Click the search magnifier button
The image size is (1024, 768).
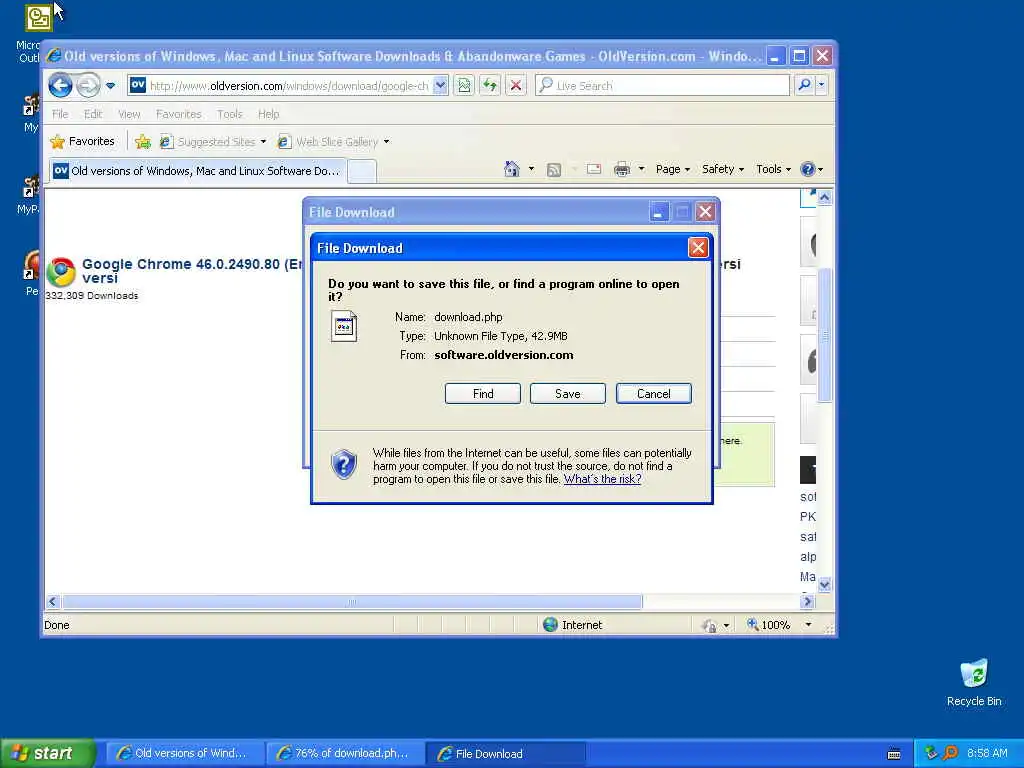pos(805,85)
